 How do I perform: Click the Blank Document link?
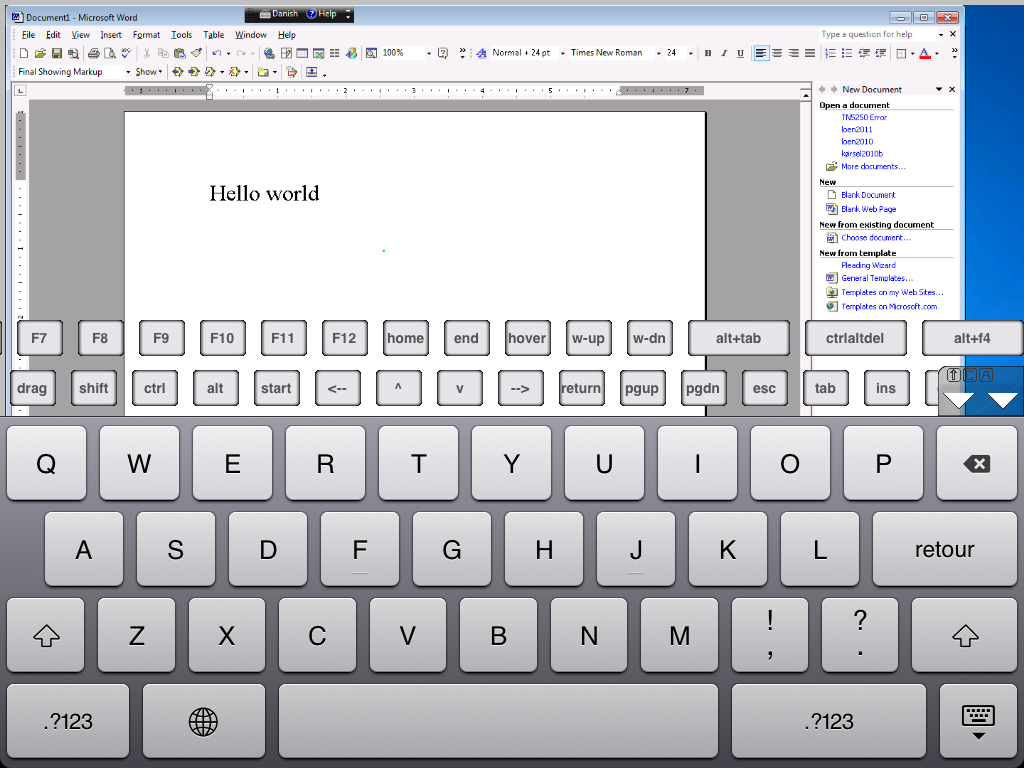coord(868,195)
